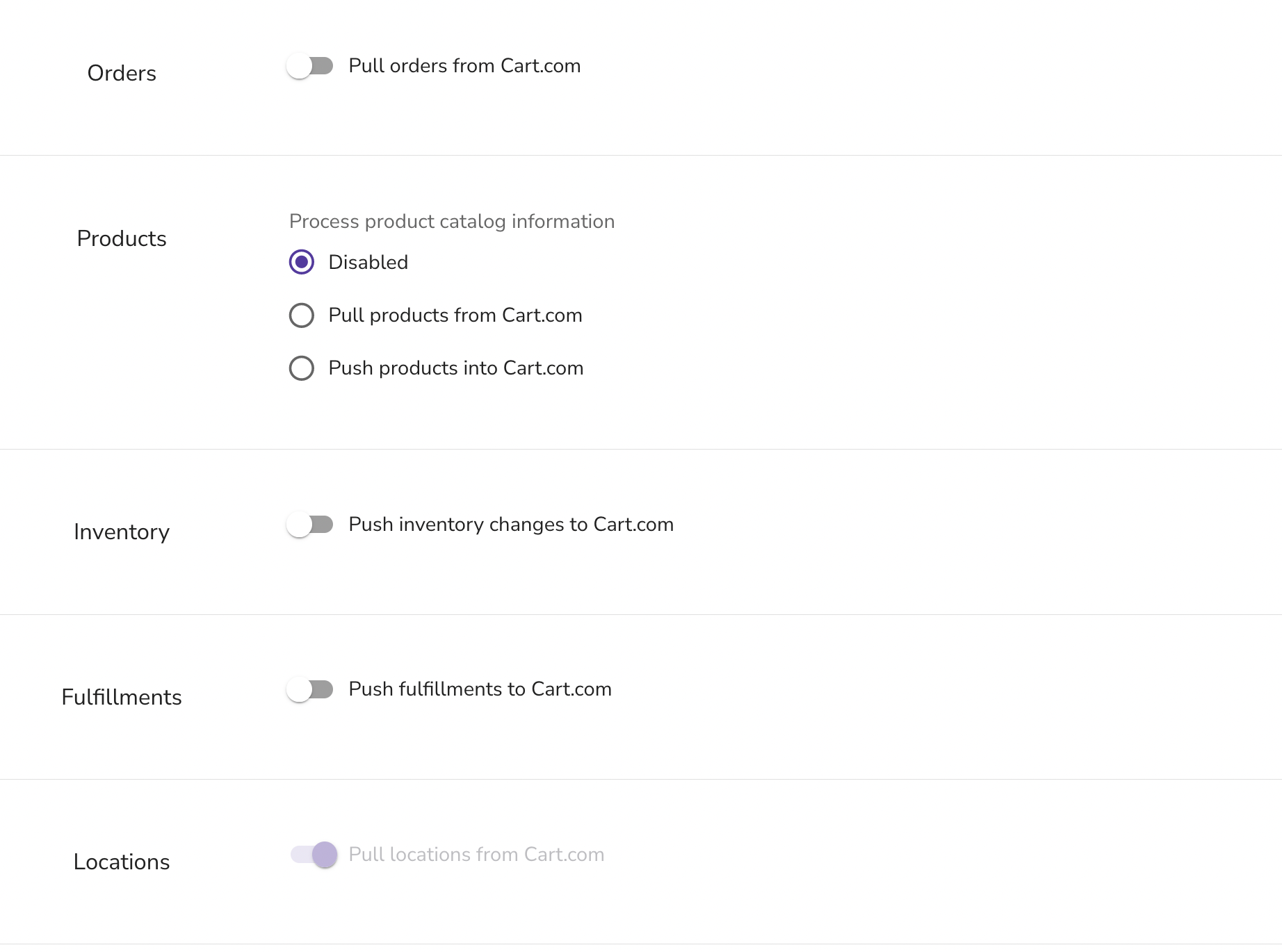The width and height of the screenshot is (1282, 952).
Task: Enable the Pull orders from Cart.com switch
Action: coord(310,66)
